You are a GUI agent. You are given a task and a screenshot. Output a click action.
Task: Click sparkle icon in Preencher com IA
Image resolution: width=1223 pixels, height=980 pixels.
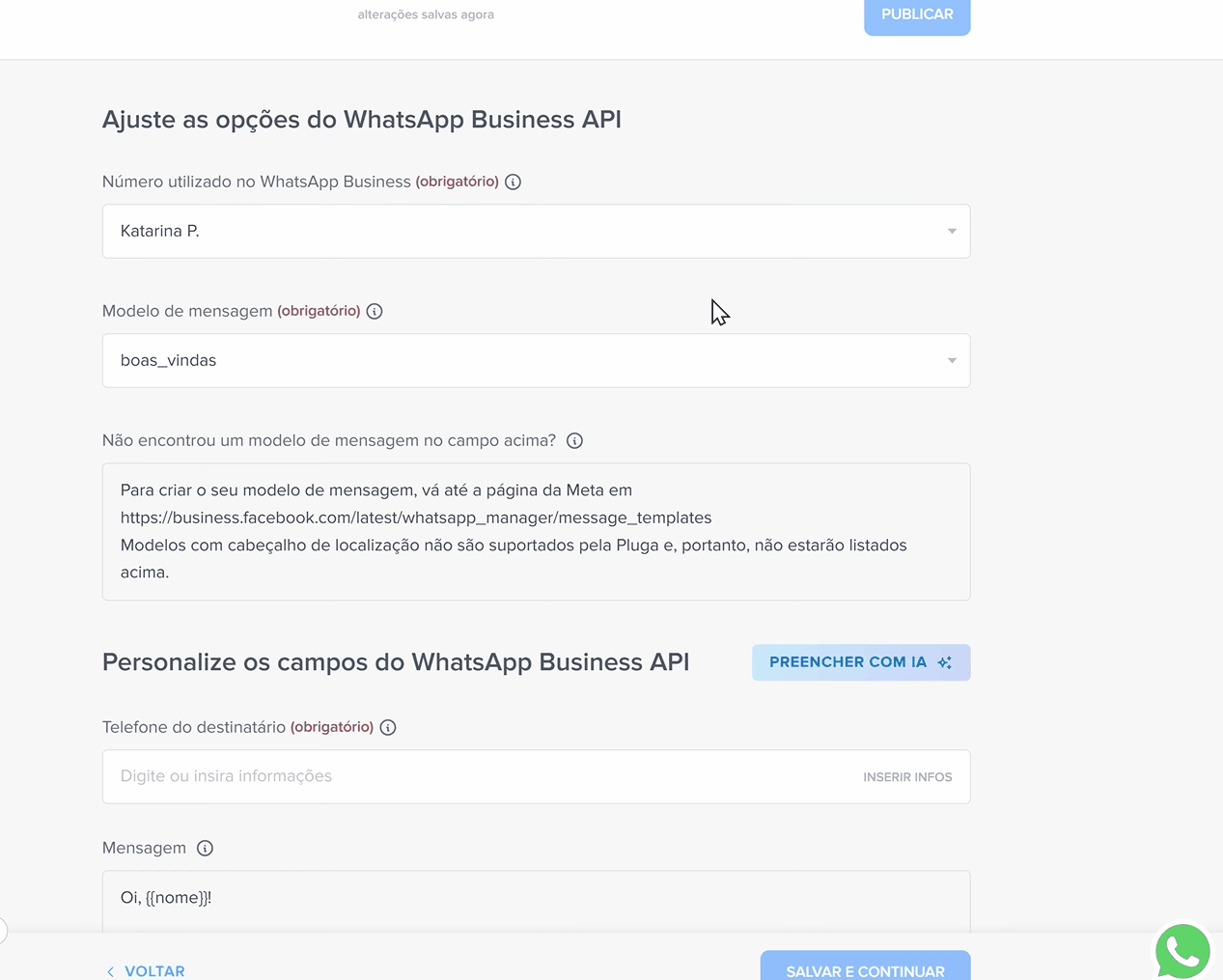944,662
